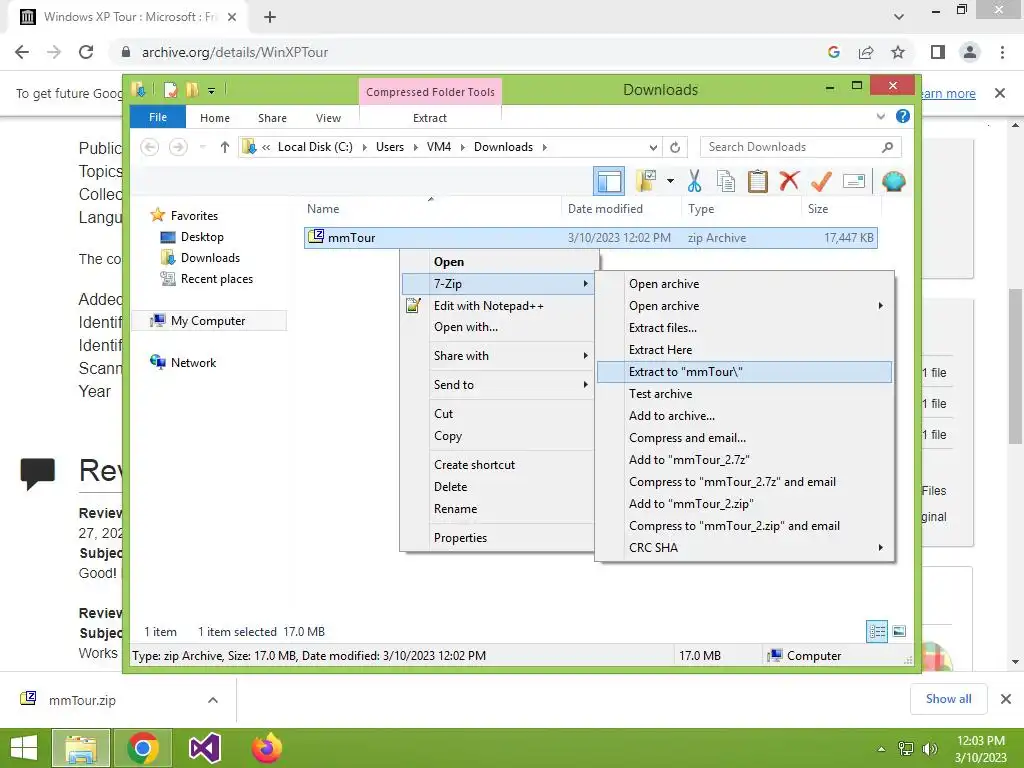Select Extract to "mmTour\" in 7-Zip submenu
This screenshot has height=768, width=1024.
click(x=744, y=372)
